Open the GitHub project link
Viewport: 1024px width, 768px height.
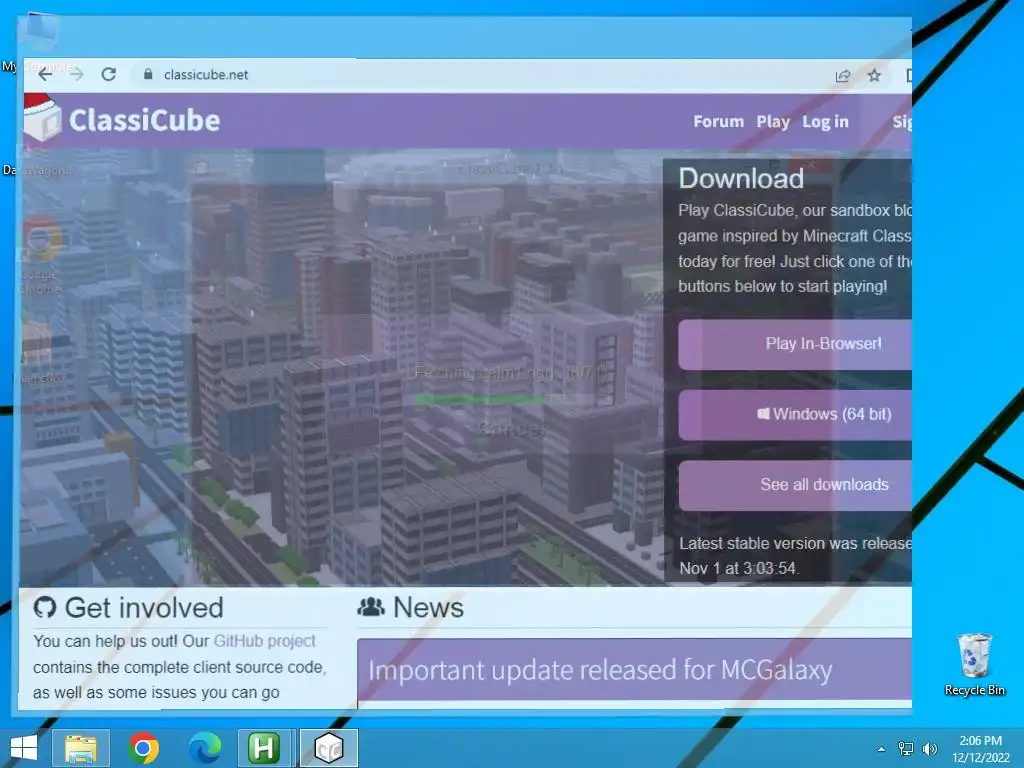click(264, 641)
